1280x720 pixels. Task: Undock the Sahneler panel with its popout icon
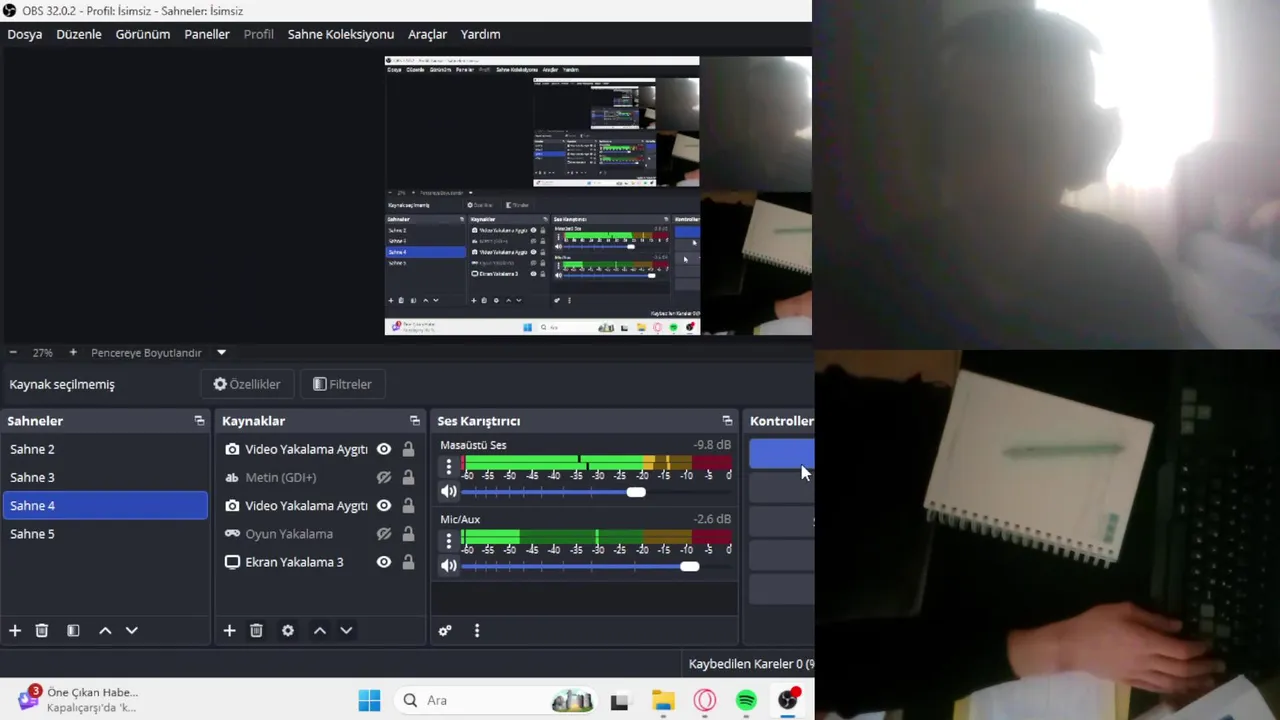[199, 421]
